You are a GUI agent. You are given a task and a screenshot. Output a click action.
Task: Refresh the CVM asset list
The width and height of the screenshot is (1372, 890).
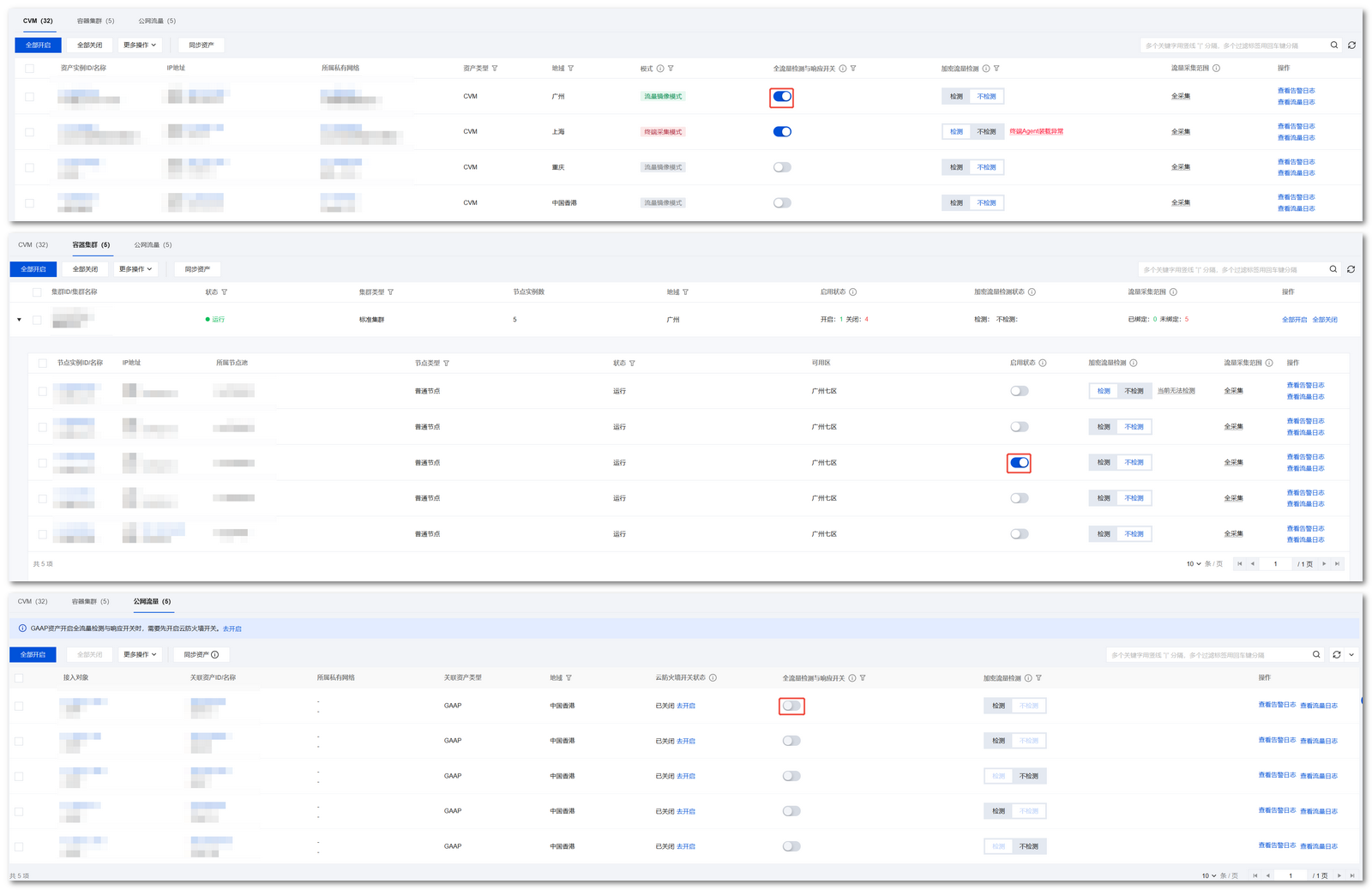click(x=1351, y=45)
